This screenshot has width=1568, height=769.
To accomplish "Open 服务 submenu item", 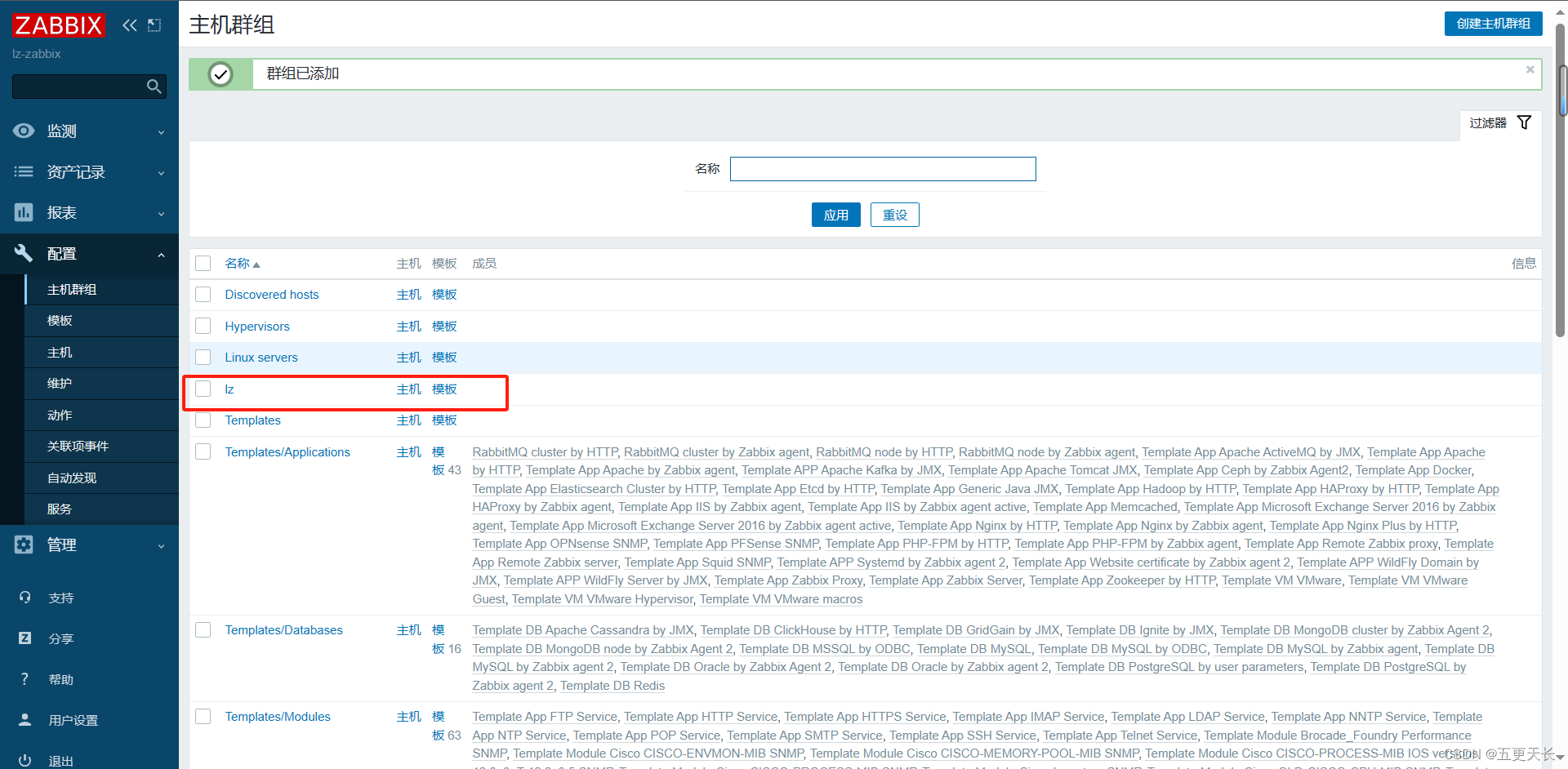I will tap(103, 509).
